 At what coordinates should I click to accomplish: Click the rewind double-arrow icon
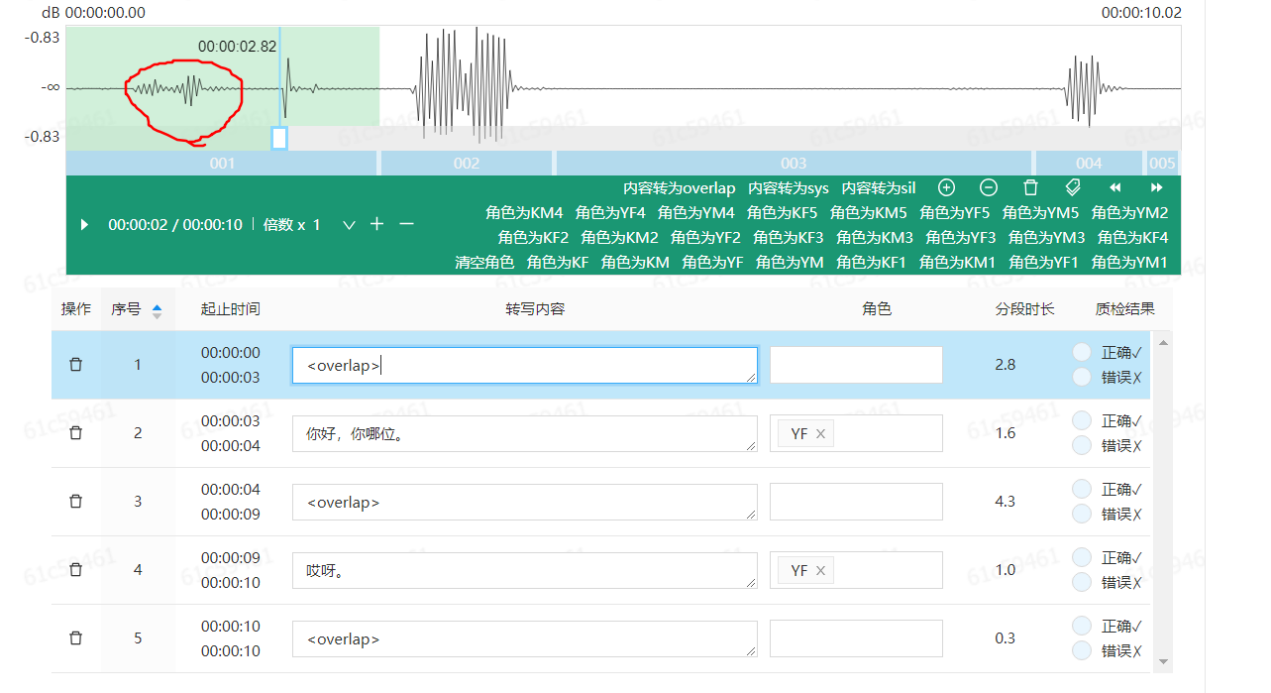coord(1115,188)
